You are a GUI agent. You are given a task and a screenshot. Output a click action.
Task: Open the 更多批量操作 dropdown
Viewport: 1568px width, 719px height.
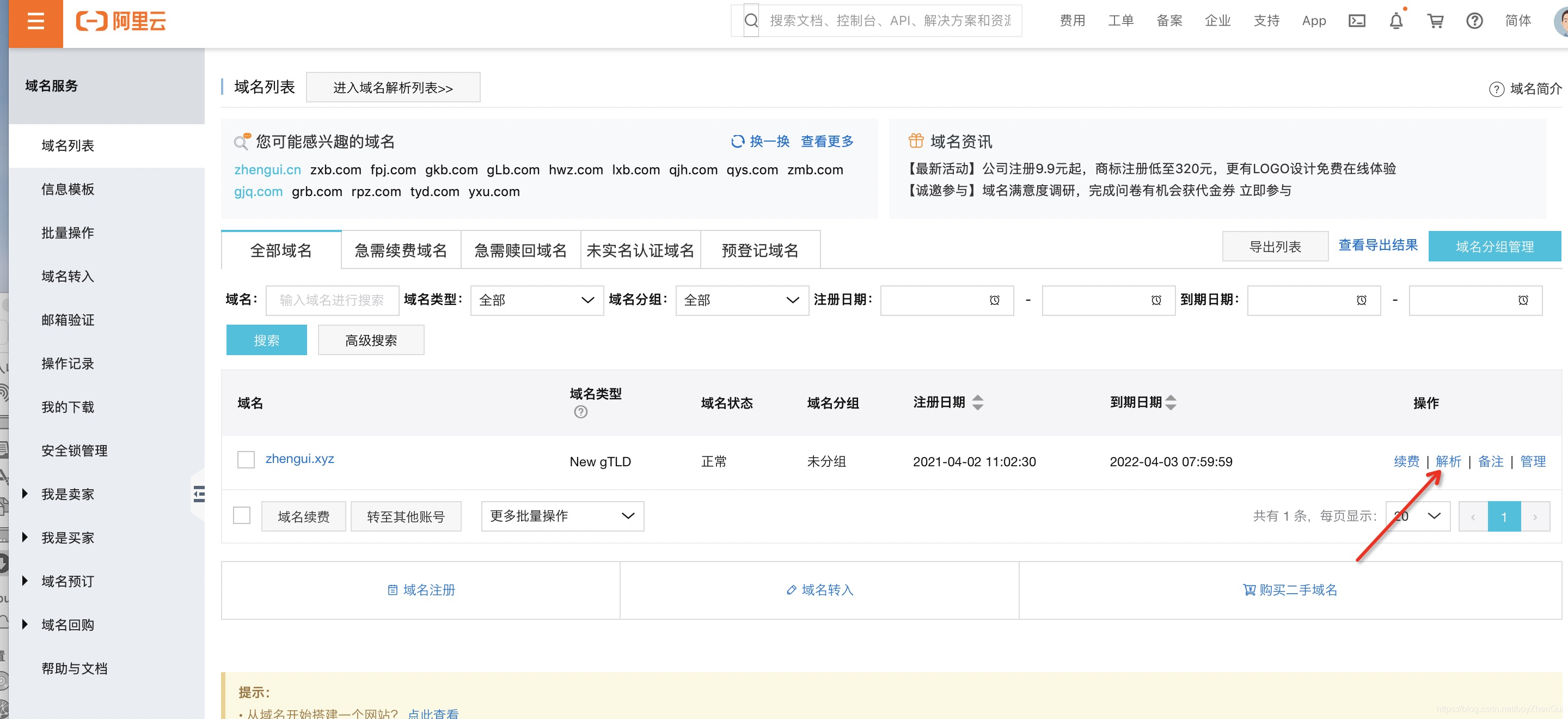click(562, 516)
